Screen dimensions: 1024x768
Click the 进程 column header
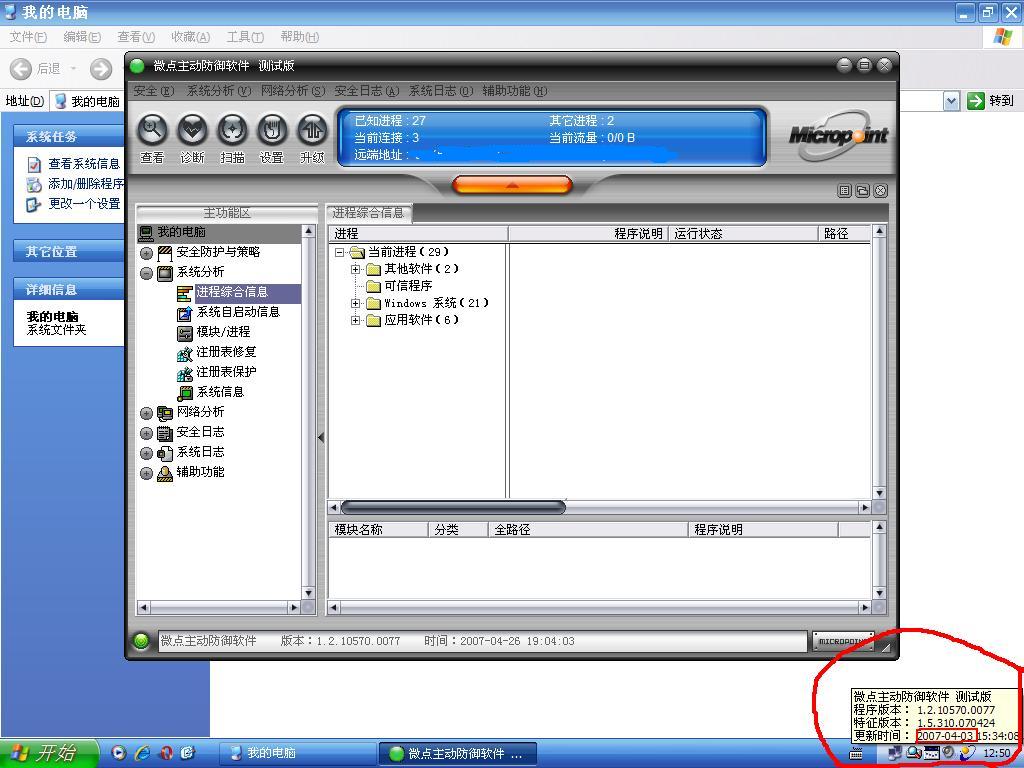pyautogui.click(x=418, y=234)
